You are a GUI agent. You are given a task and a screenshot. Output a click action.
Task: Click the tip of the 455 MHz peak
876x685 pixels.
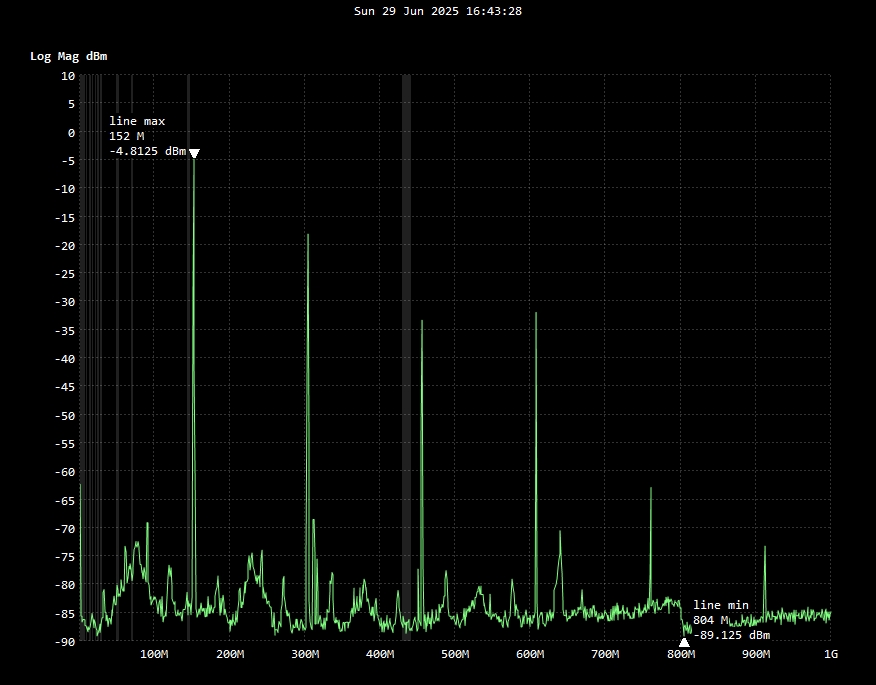point(422,321)
